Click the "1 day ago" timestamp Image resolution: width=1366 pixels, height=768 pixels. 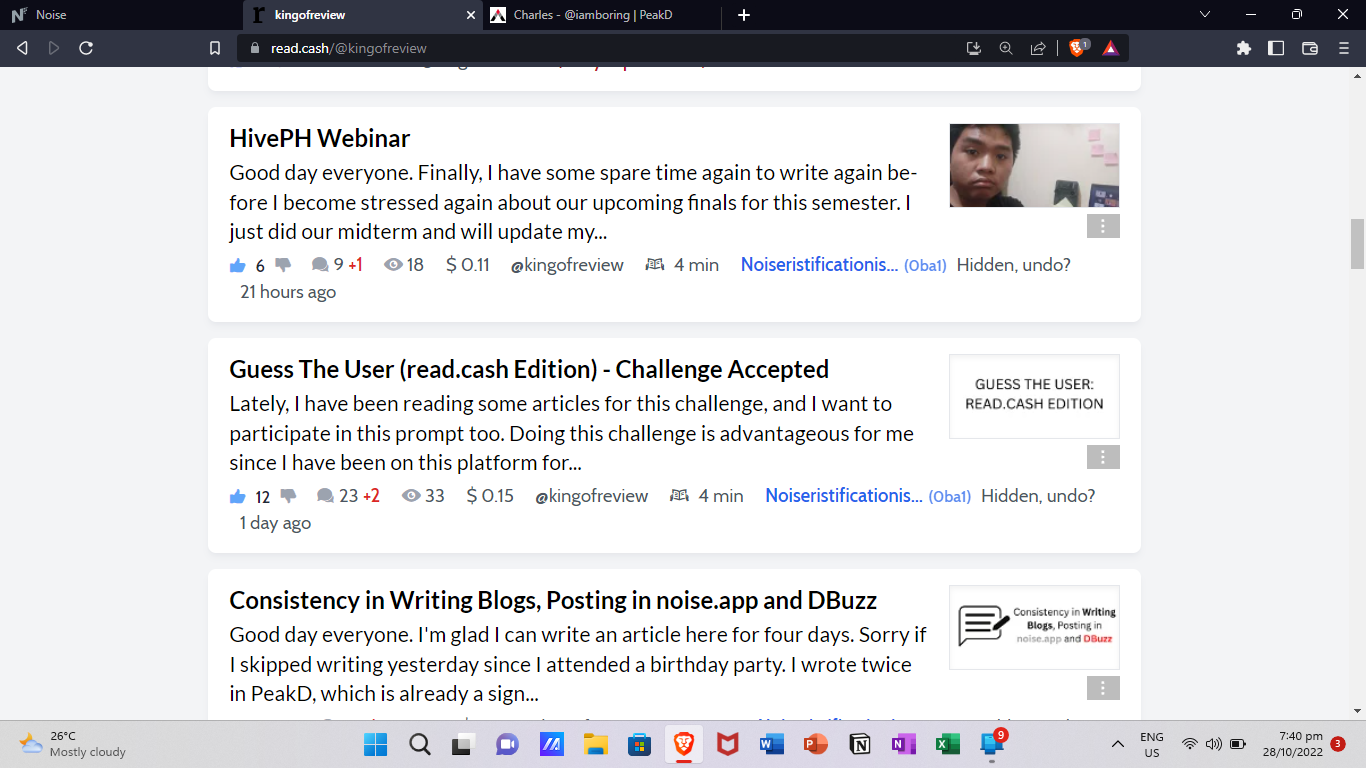275,523
